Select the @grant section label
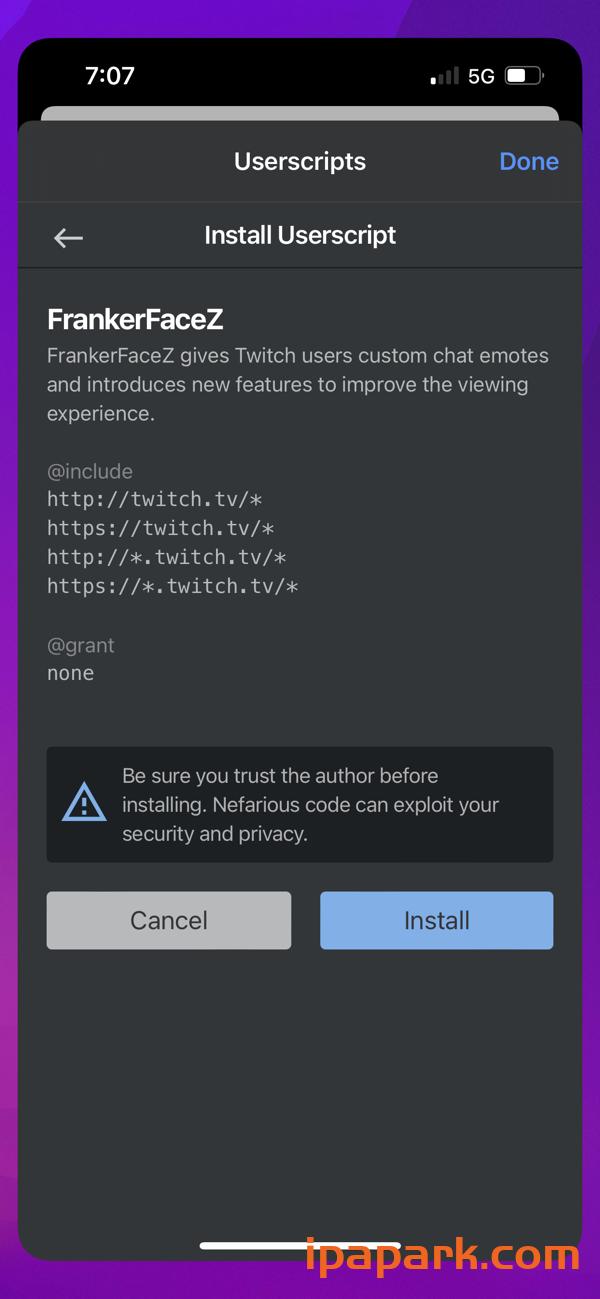The width and height of the screenshot is (600, 1299). (81, 645)
